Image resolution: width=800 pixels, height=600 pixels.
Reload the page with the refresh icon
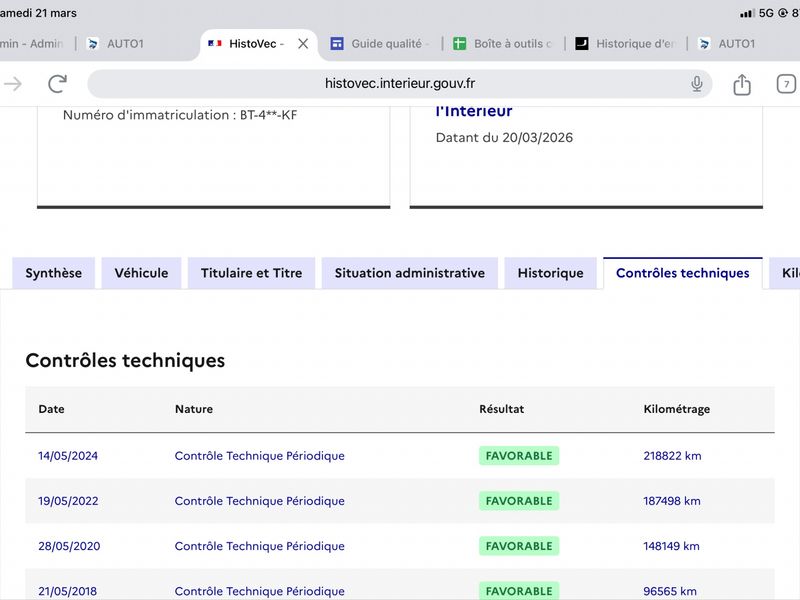click(57, 84)
